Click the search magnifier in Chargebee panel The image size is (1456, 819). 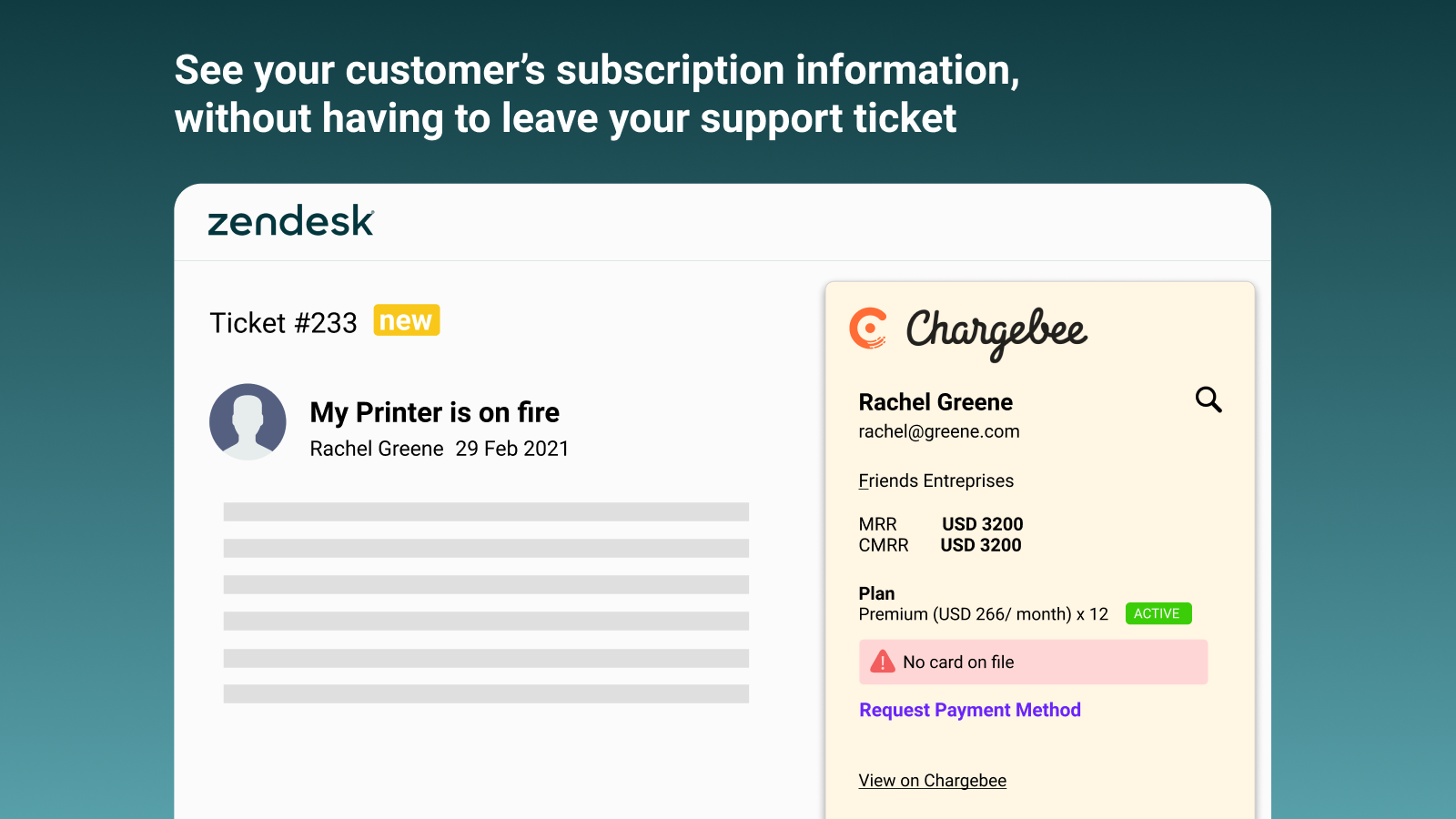(1208, 399)
